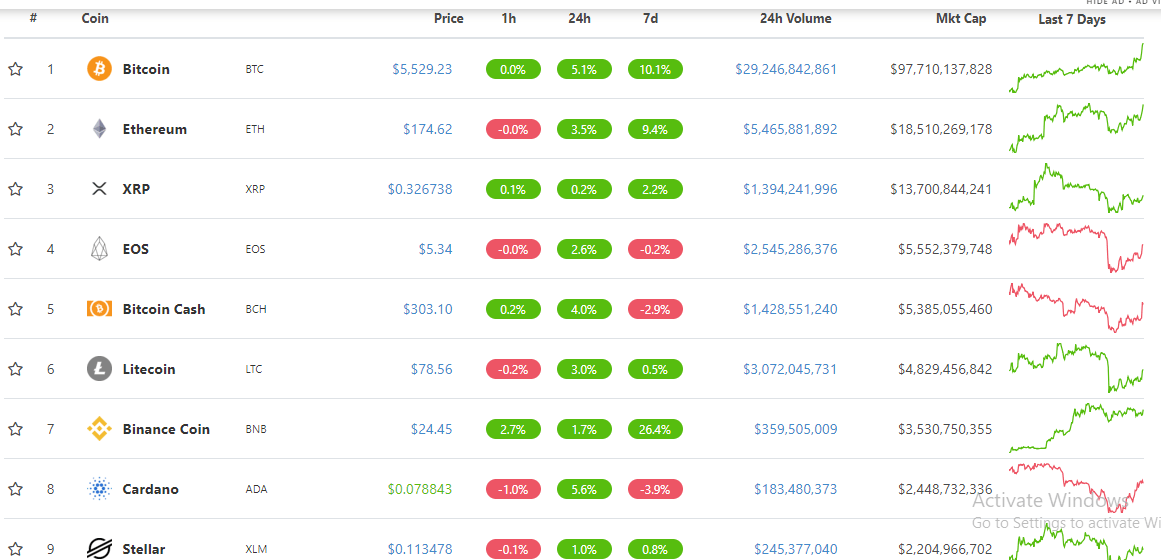Viewport: 1161px width, 560px height.
Task: Click Binance Coin 7d badge 26.4%
Action: click(x=655, y=430)
